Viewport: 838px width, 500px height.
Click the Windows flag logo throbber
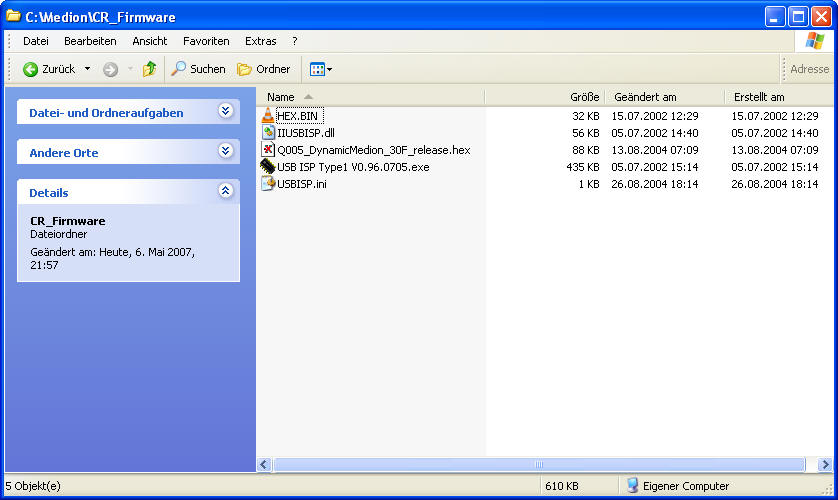pyautogui.click(x=814, y=41)
